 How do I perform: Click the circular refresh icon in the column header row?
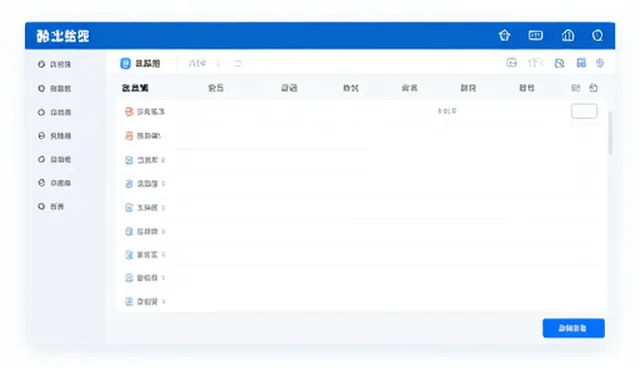(x=593, y=88)
